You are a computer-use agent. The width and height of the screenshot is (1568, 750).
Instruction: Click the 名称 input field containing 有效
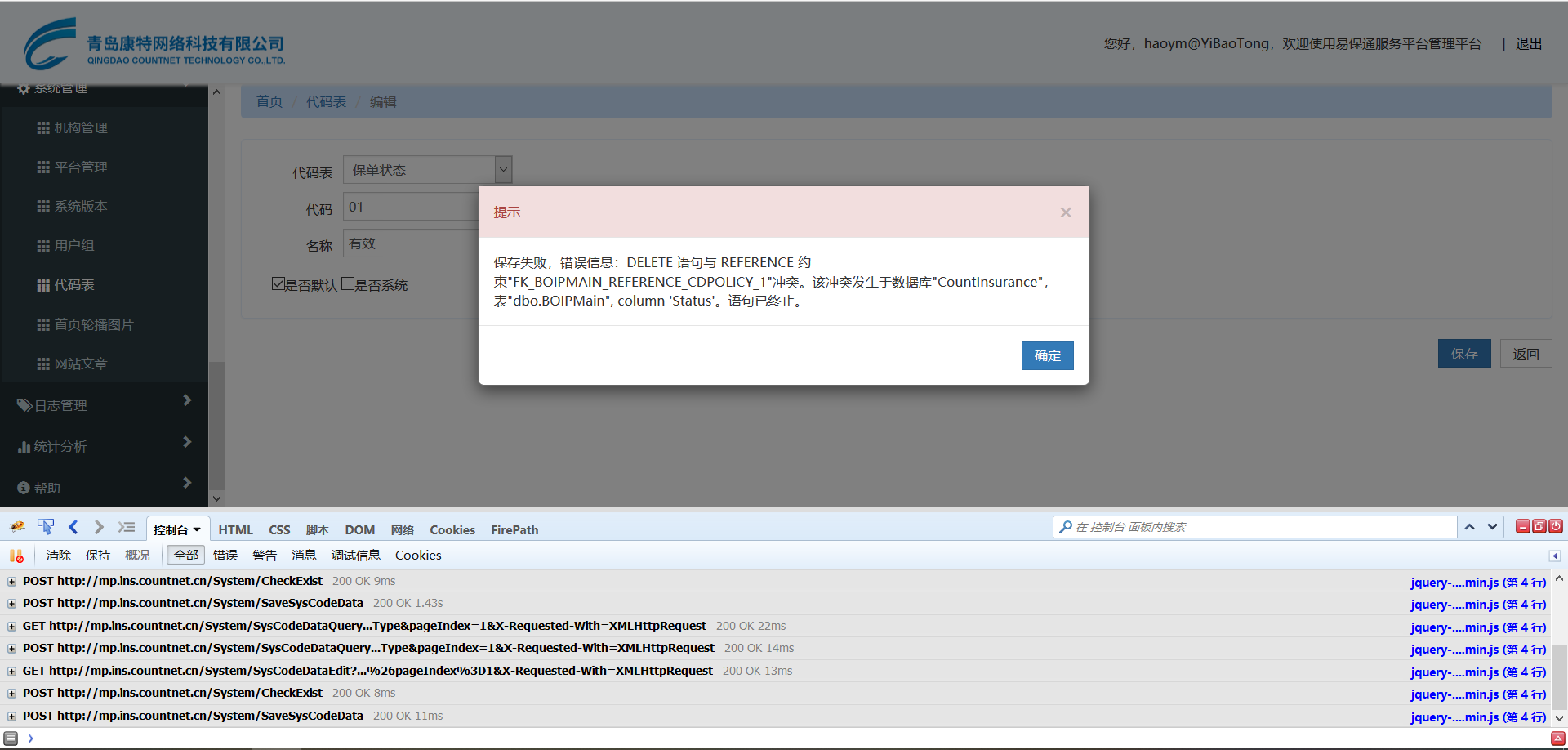(412, 243)
